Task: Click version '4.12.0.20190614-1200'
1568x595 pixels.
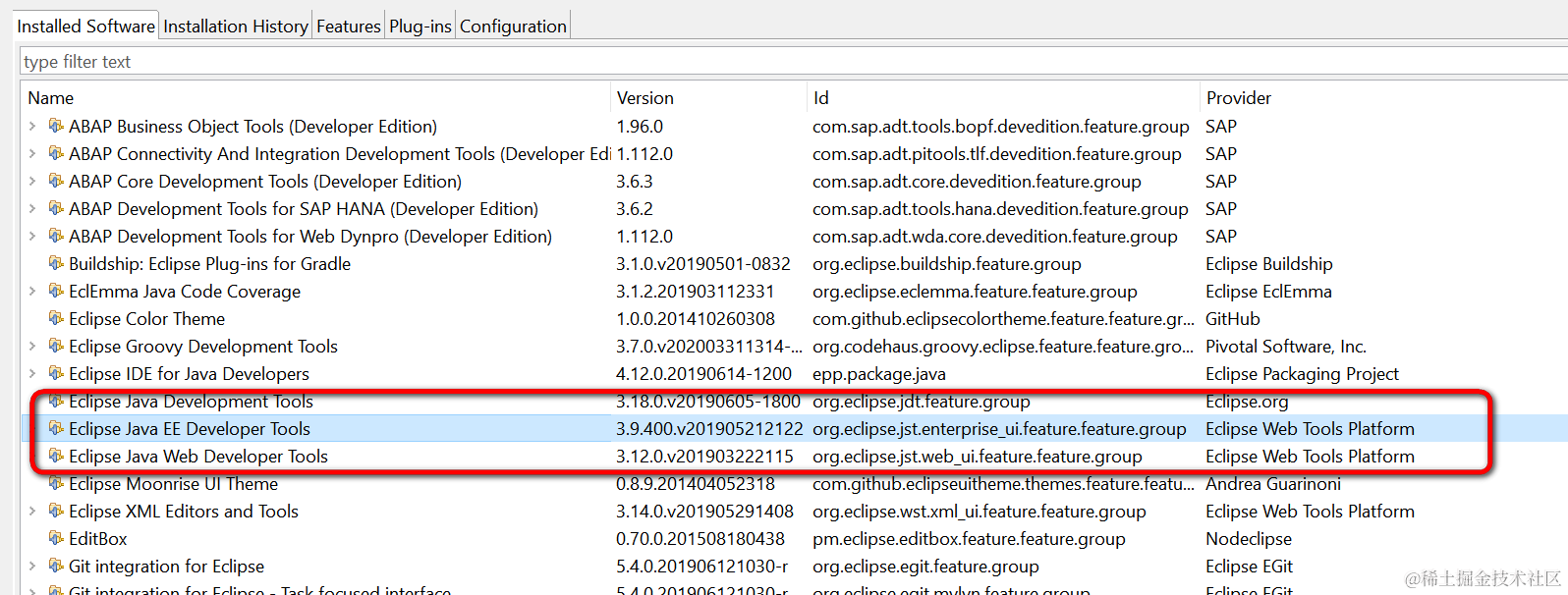Action: [x=703, y=374]
